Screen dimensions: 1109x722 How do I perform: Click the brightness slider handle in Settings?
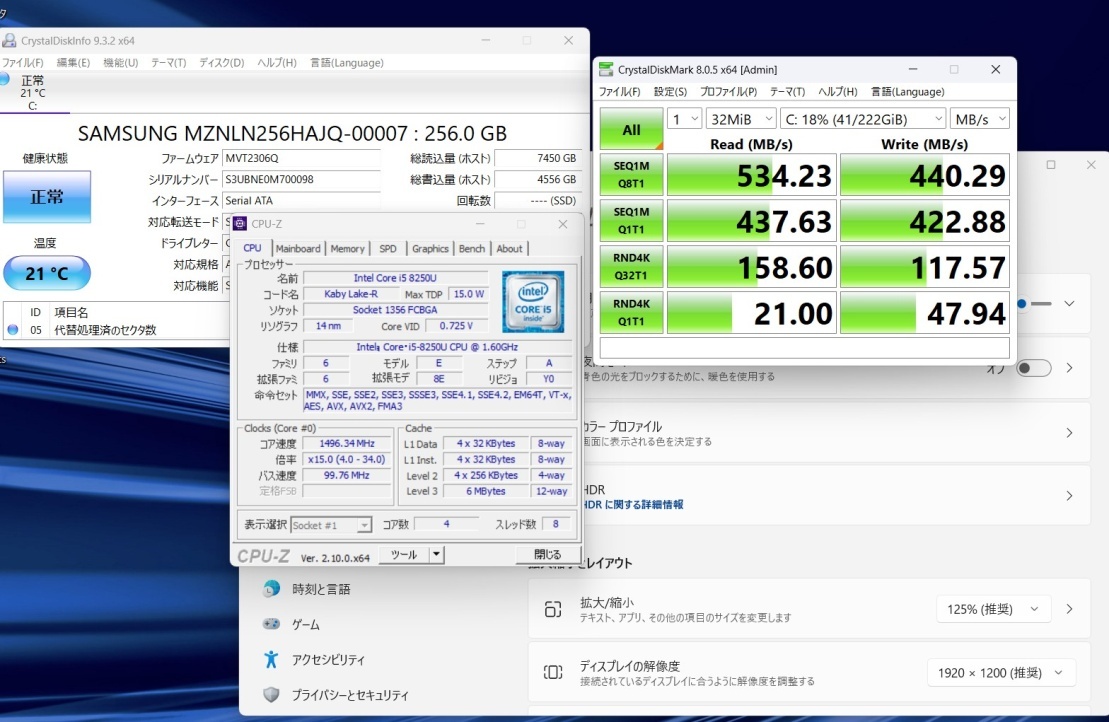(1021, 304)
